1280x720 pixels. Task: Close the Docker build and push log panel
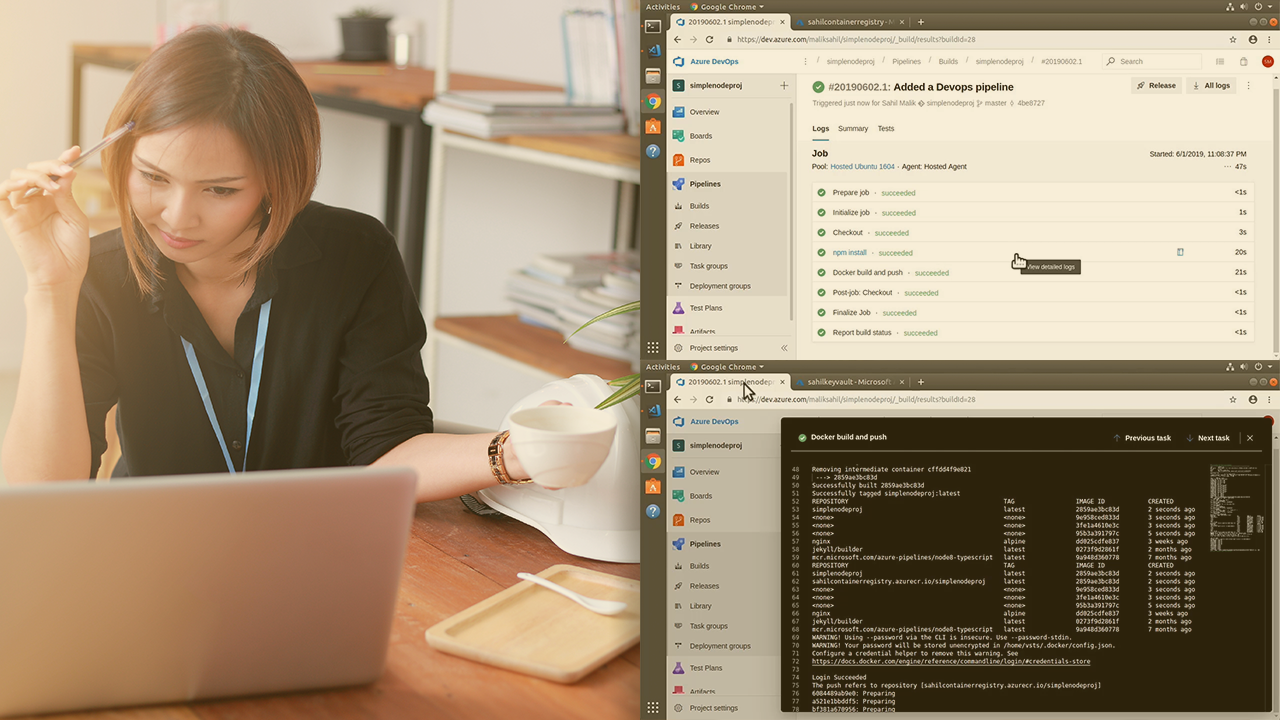pos(1249,438)
